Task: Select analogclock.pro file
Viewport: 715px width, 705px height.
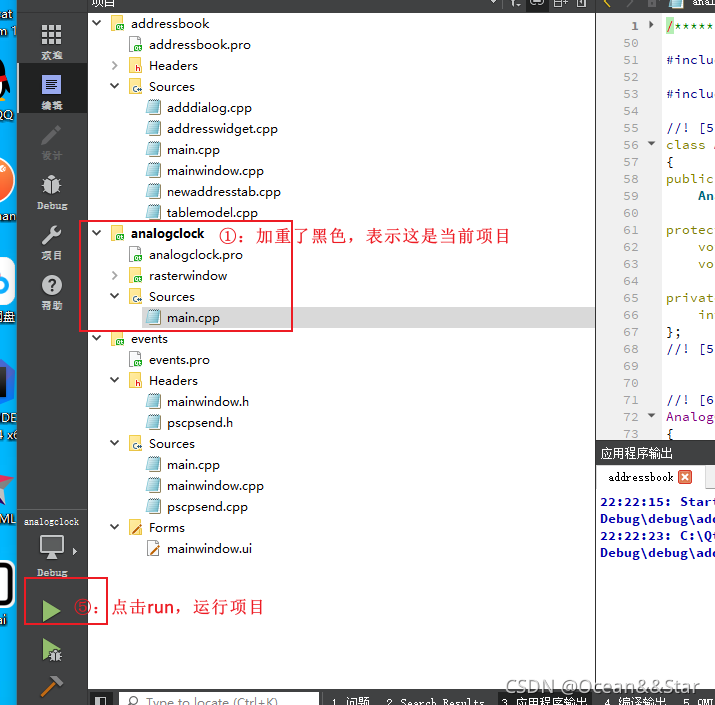Action: pos(196,255)
